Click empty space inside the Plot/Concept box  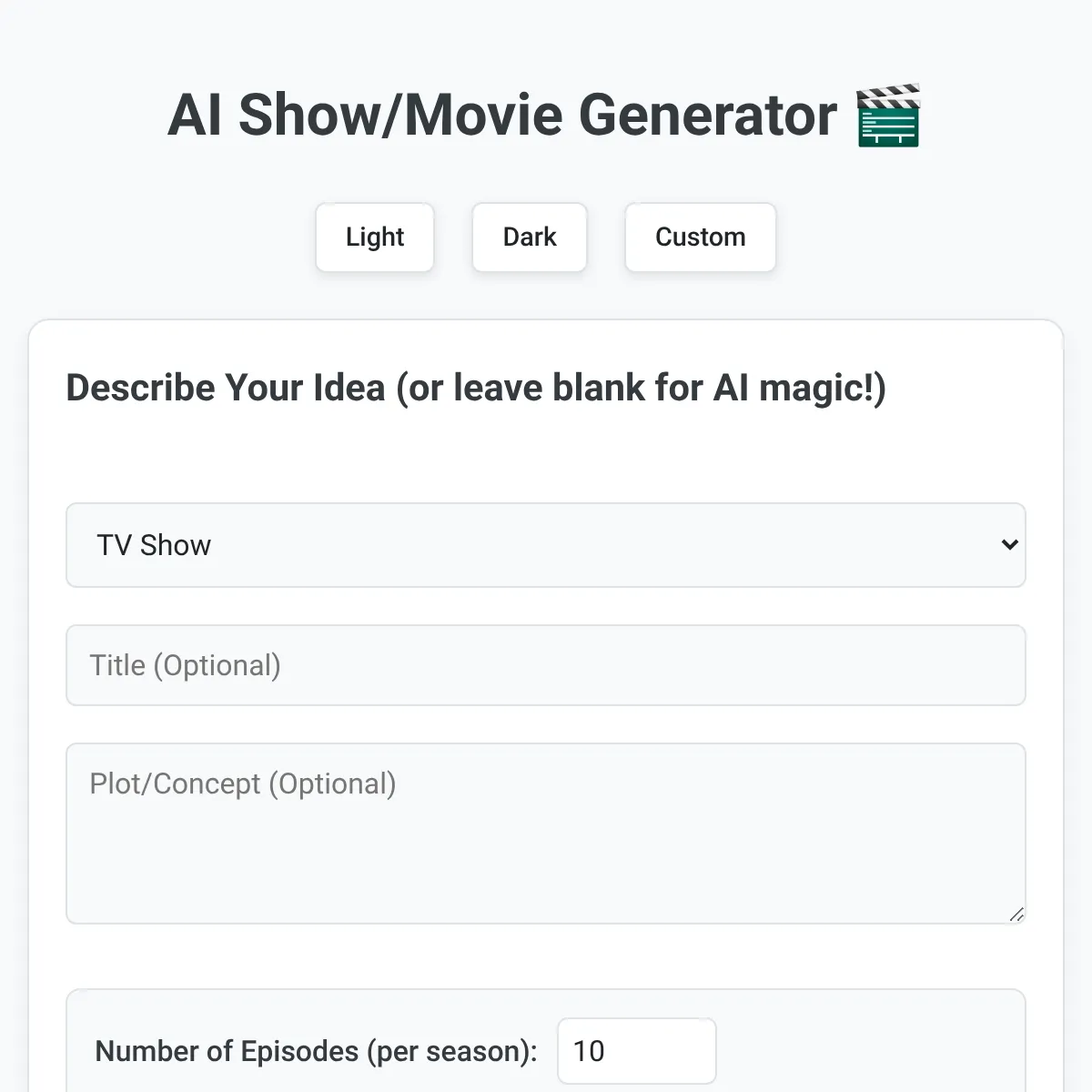click(x=637, y=864)
